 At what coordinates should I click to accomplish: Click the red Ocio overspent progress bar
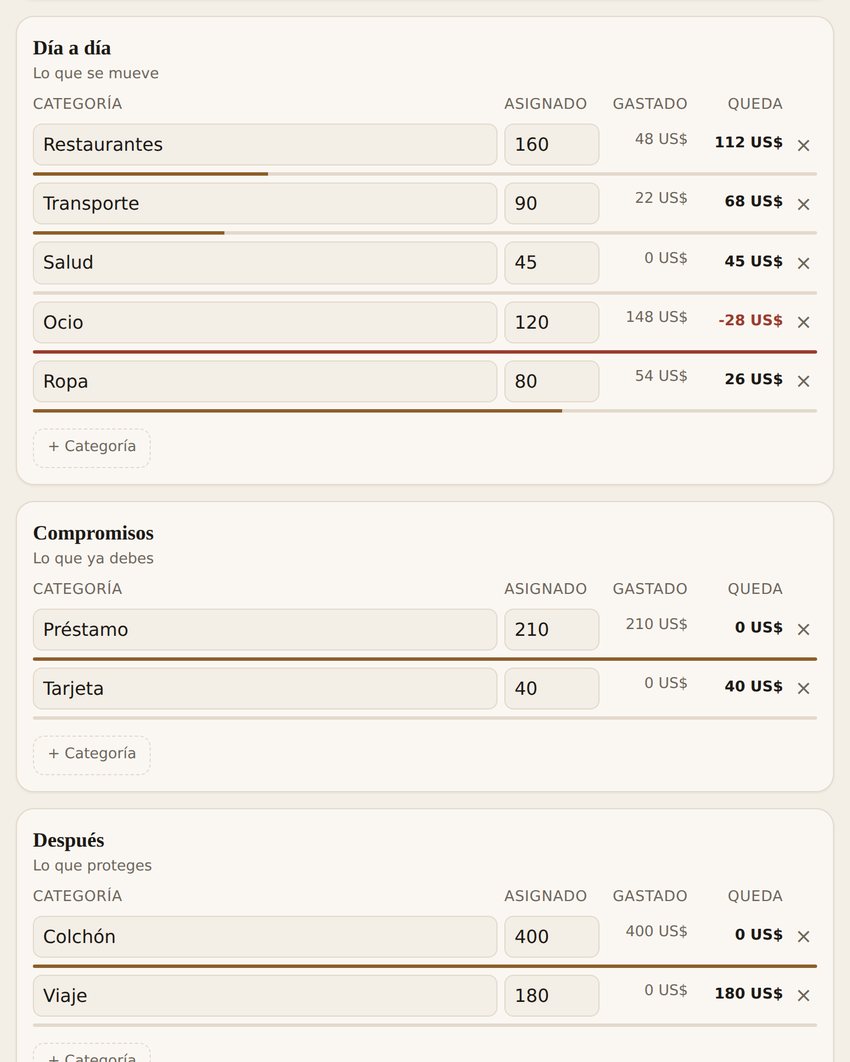click(x=425, y=352)
